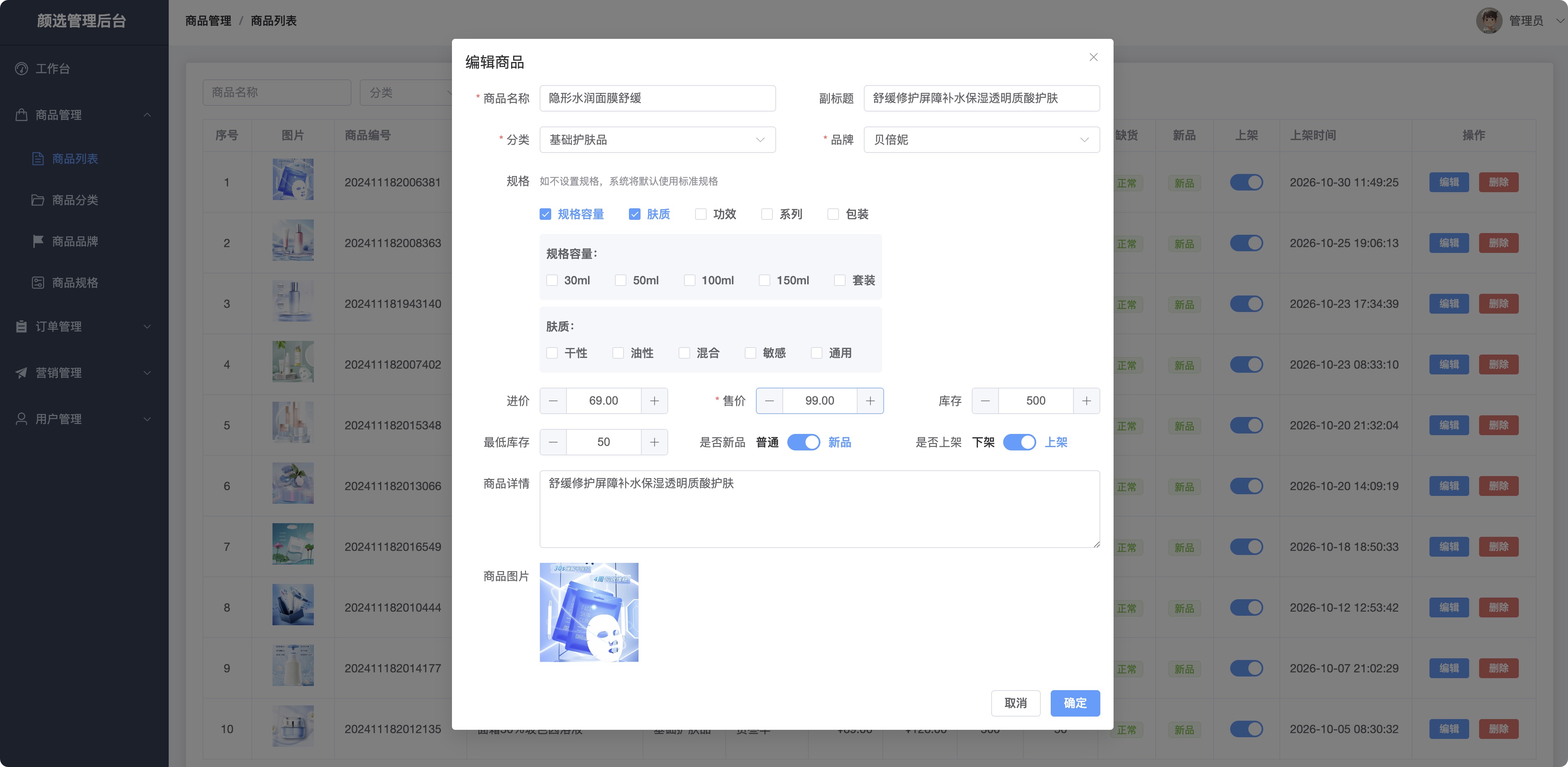
Task: Check the 混合 skin type option
Action: pyautogui.click(x=684, y=353)
